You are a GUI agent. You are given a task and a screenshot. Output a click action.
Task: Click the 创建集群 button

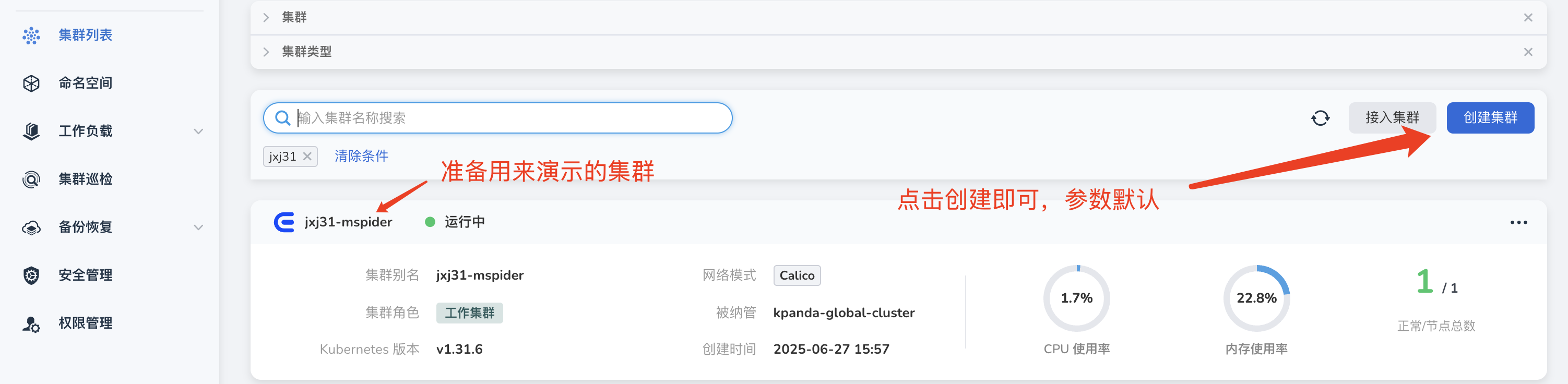[x=1490, y=118]
